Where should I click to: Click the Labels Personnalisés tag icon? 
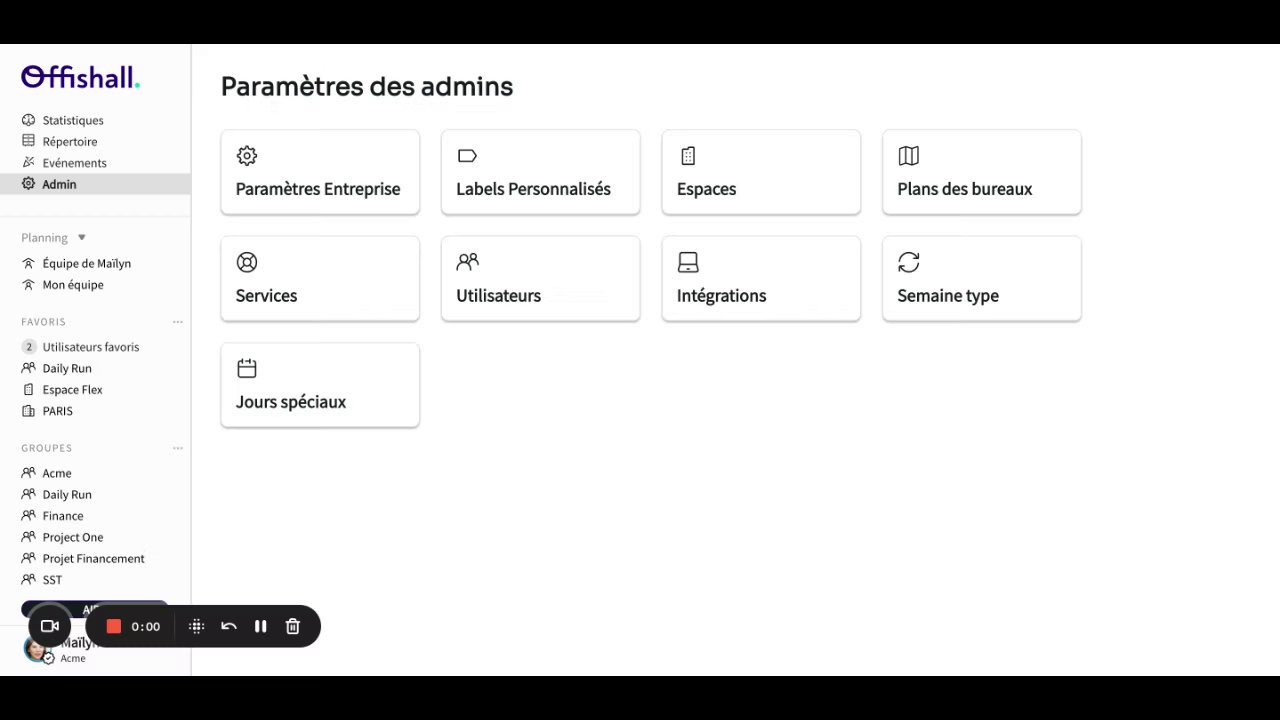[467, 156]
